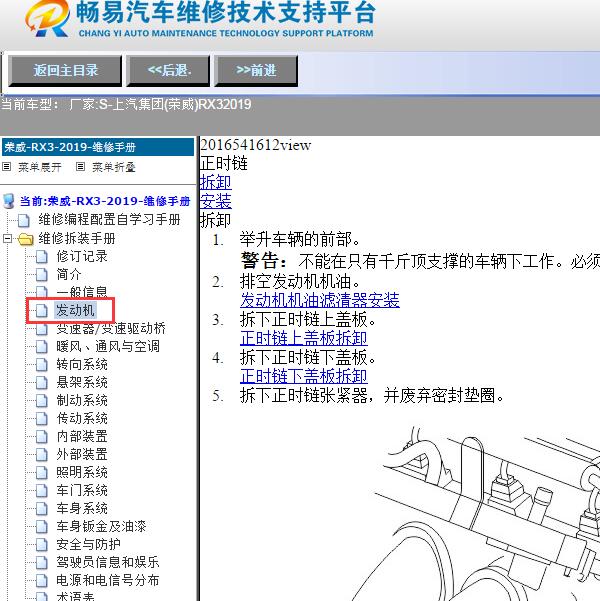The height and width of the screenshot is (601, 600).
Task: Go forward with the >>前进 button
Action: click(x=256, y=71)
